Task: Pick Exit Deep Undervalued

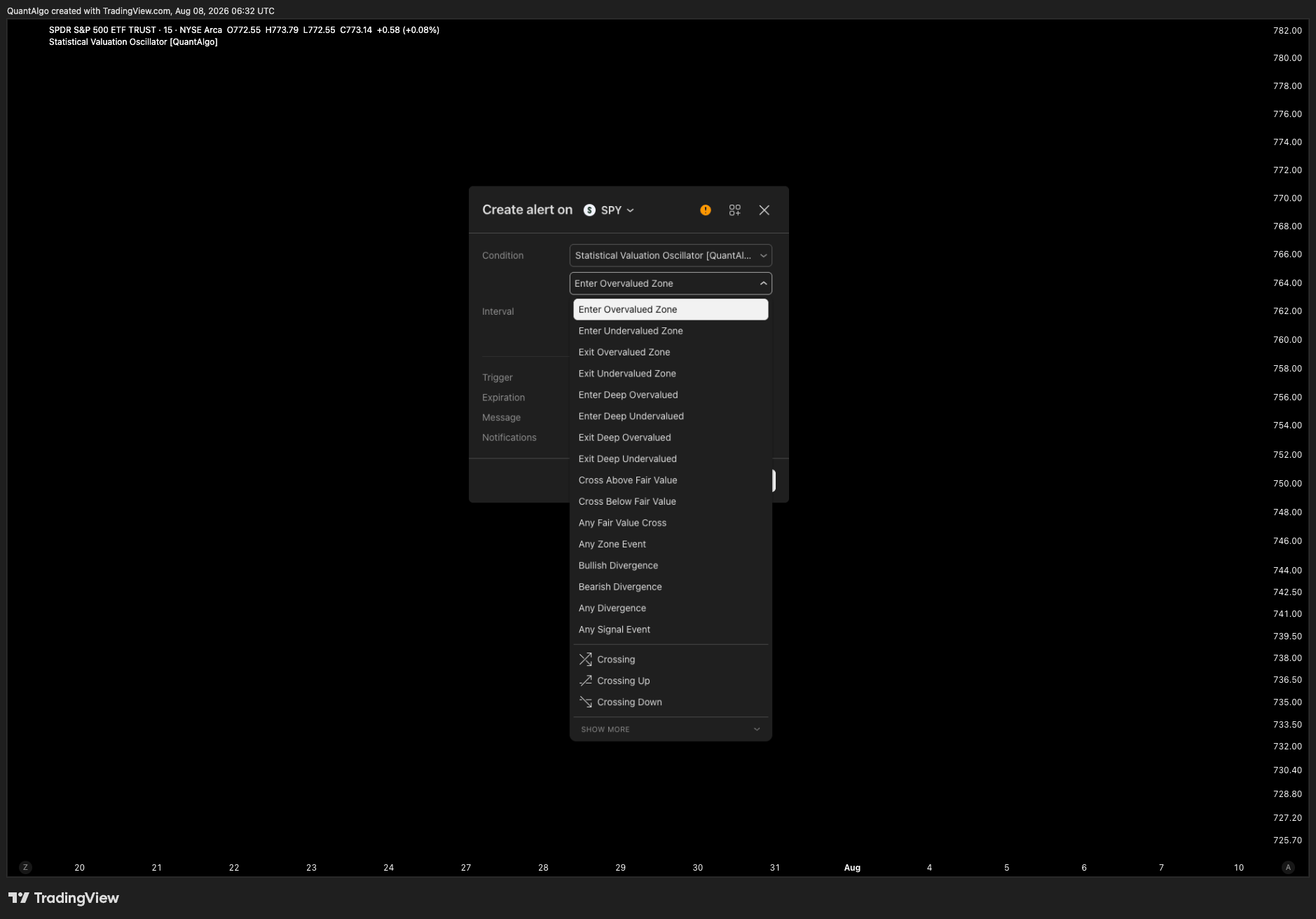Action: [x=671, y=459]
